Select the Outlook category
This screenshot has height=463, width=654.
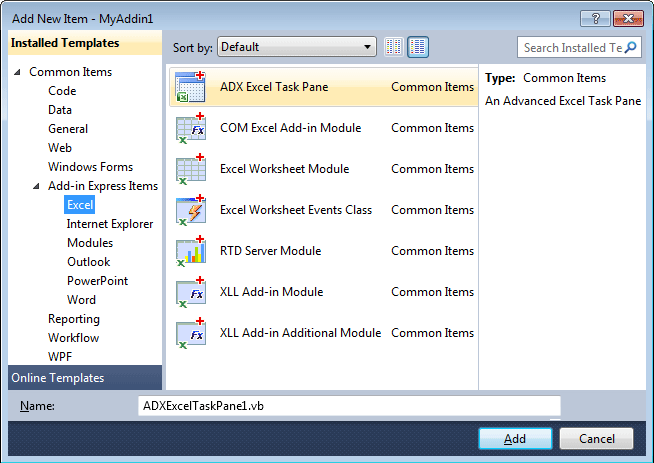[x=89, y=262]
